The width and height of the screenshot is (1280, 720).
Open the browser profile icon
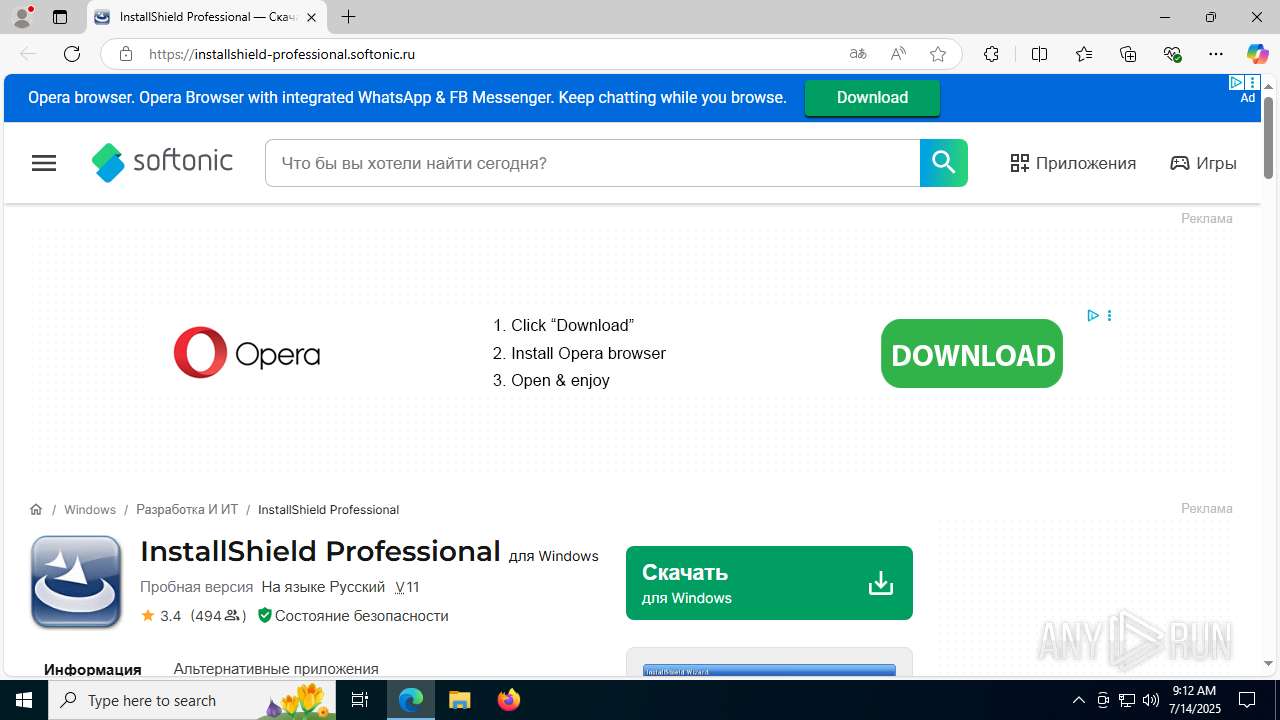22,17
